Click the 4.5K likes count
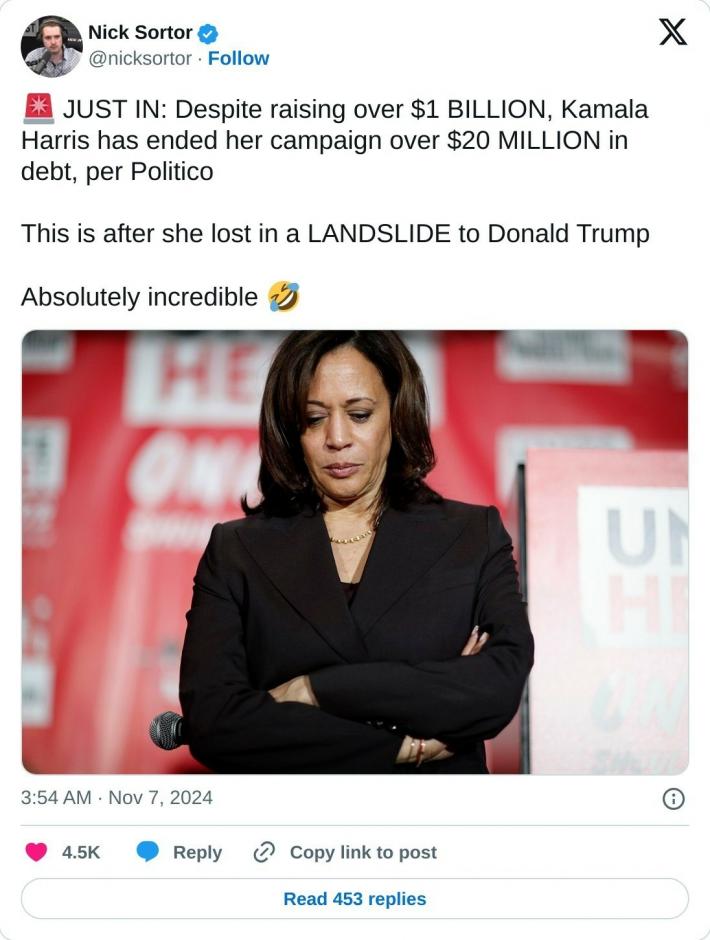Image resolution: width=710 pixels, height=940 pixels. click(x=81, y=852)
